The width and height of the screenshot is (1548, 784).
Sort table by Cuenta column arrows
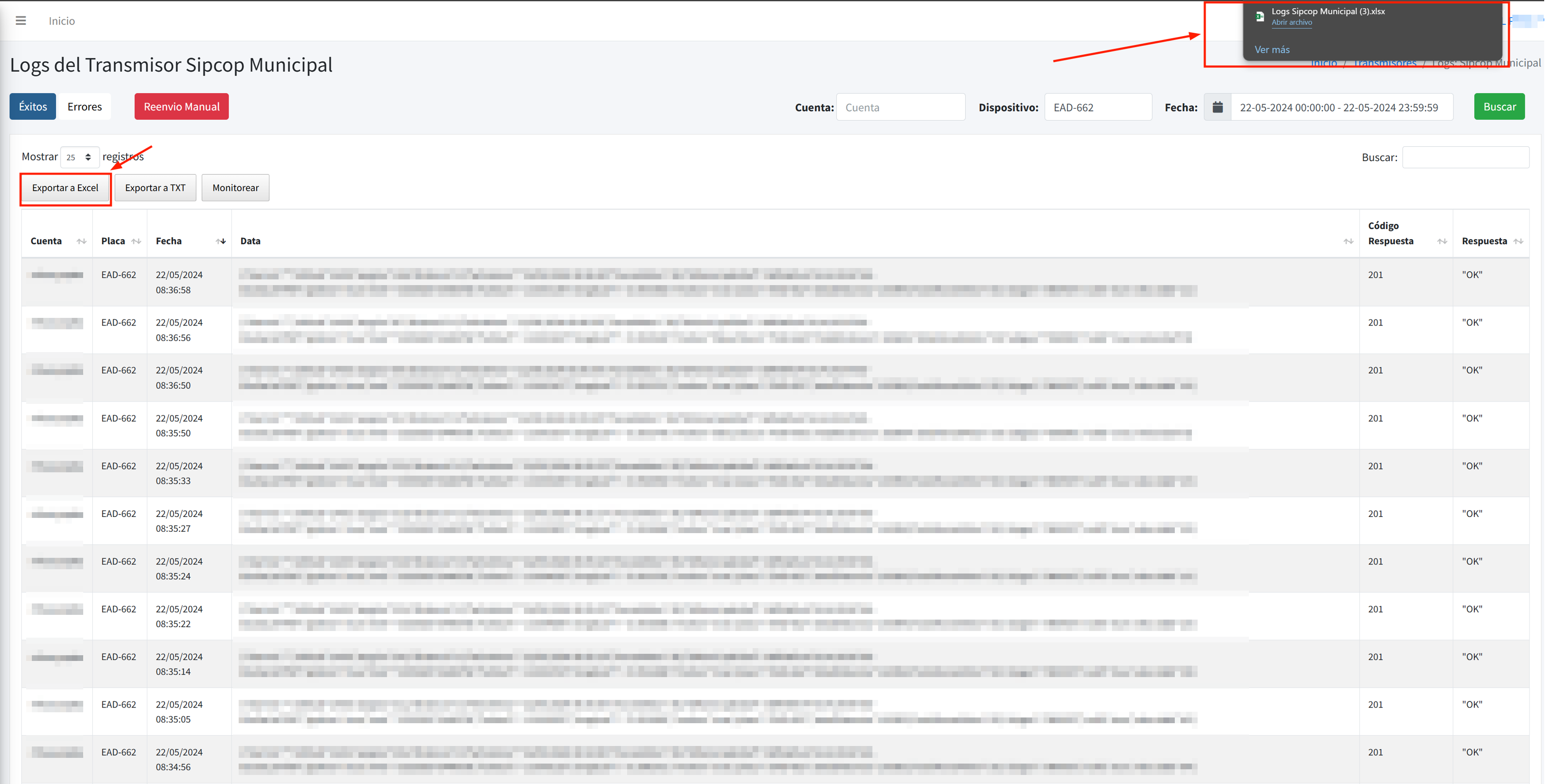(81, 241)
